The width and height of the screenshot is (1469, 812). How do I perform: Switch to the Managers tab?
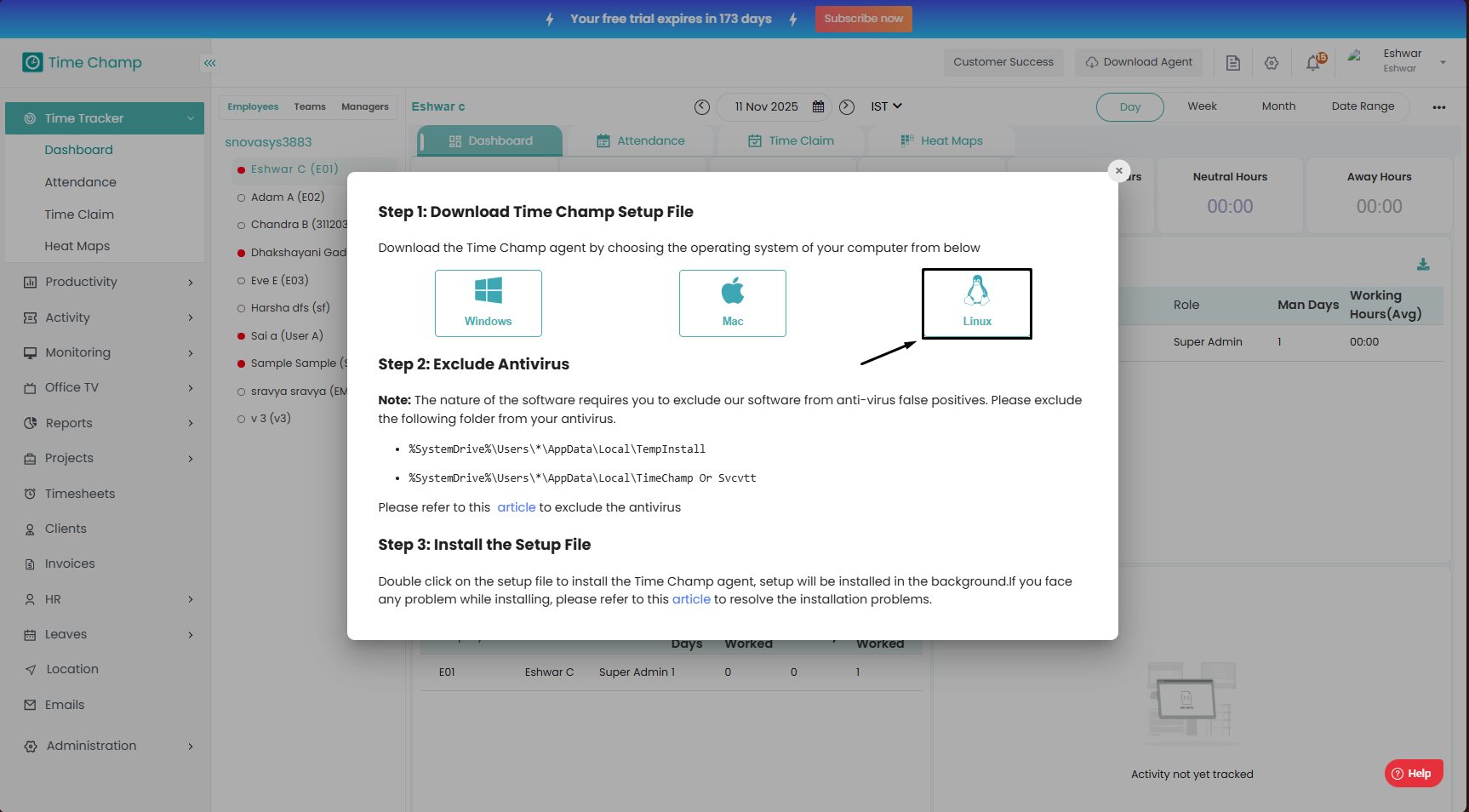[365, 107]
